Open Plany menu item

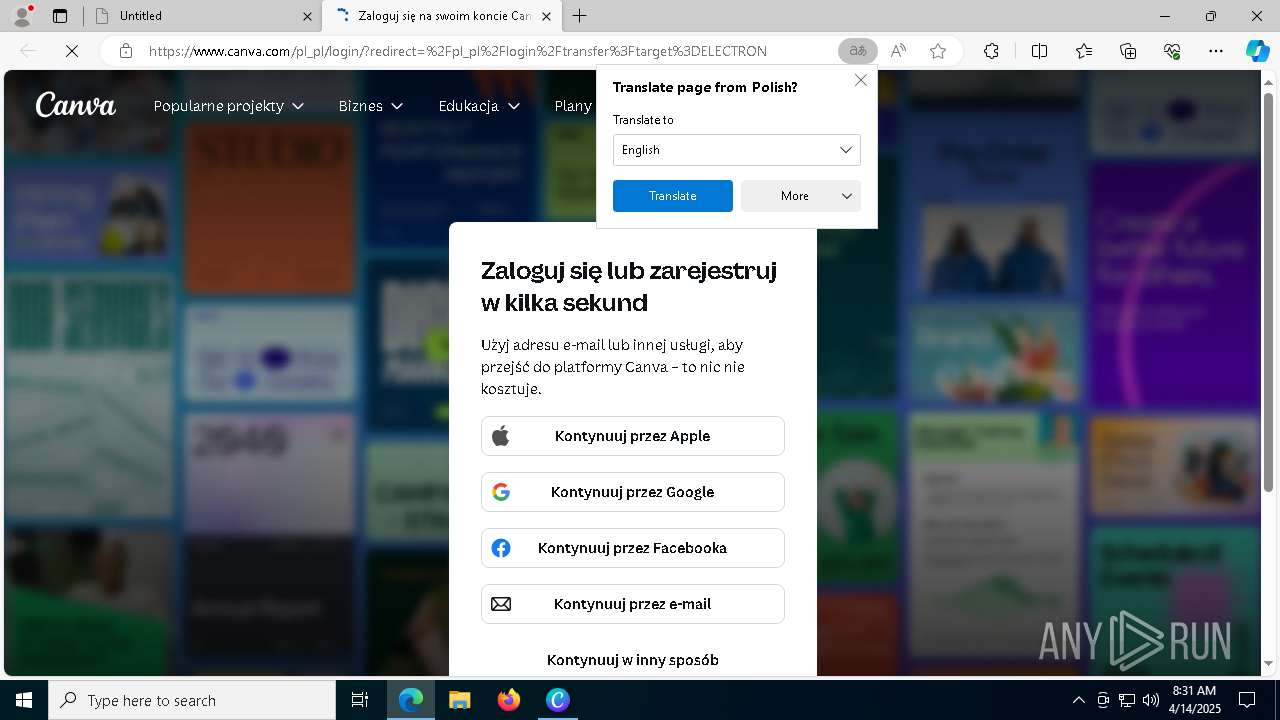574,106
